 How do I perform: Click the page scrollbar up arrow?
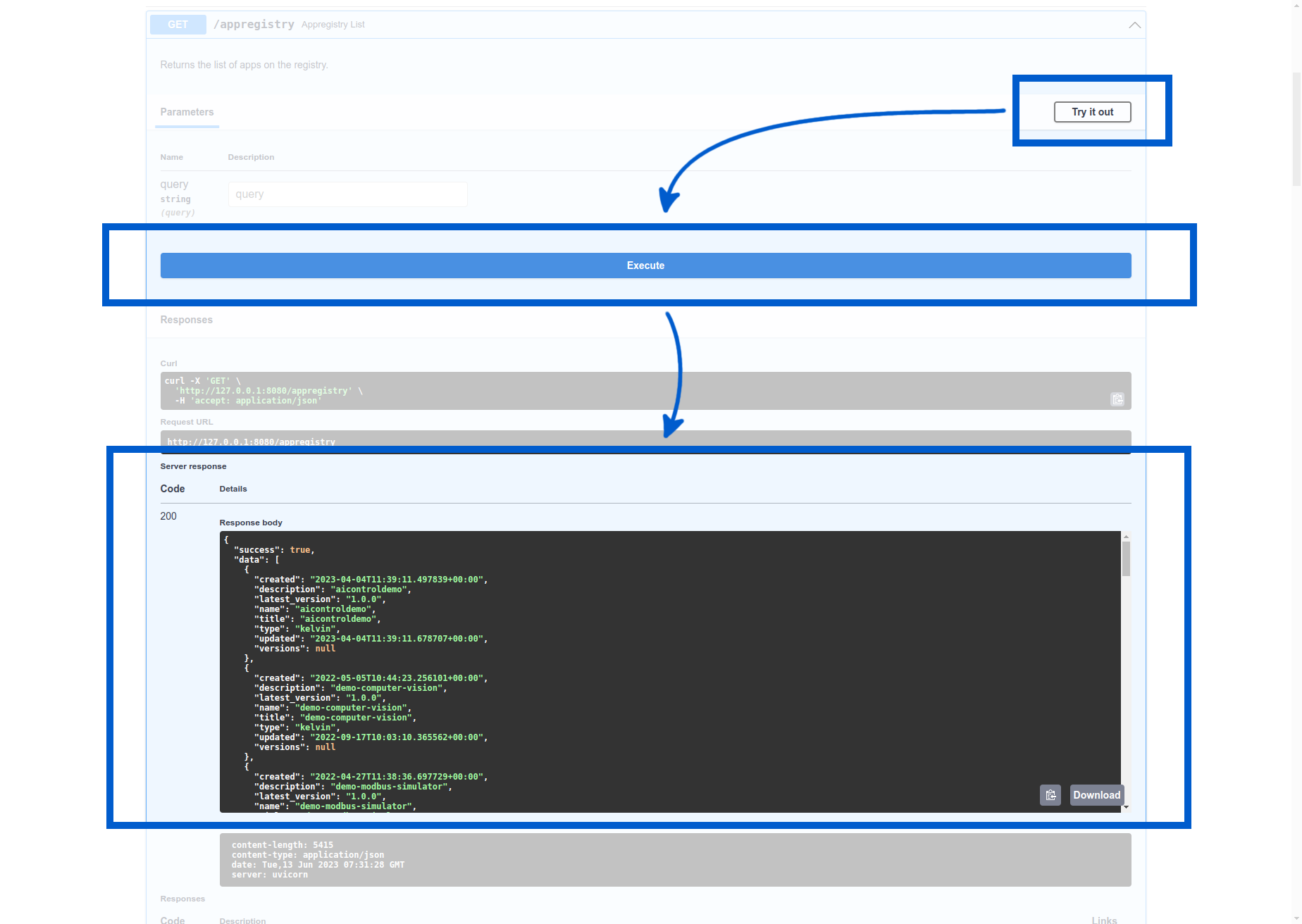coord(1295,7)
